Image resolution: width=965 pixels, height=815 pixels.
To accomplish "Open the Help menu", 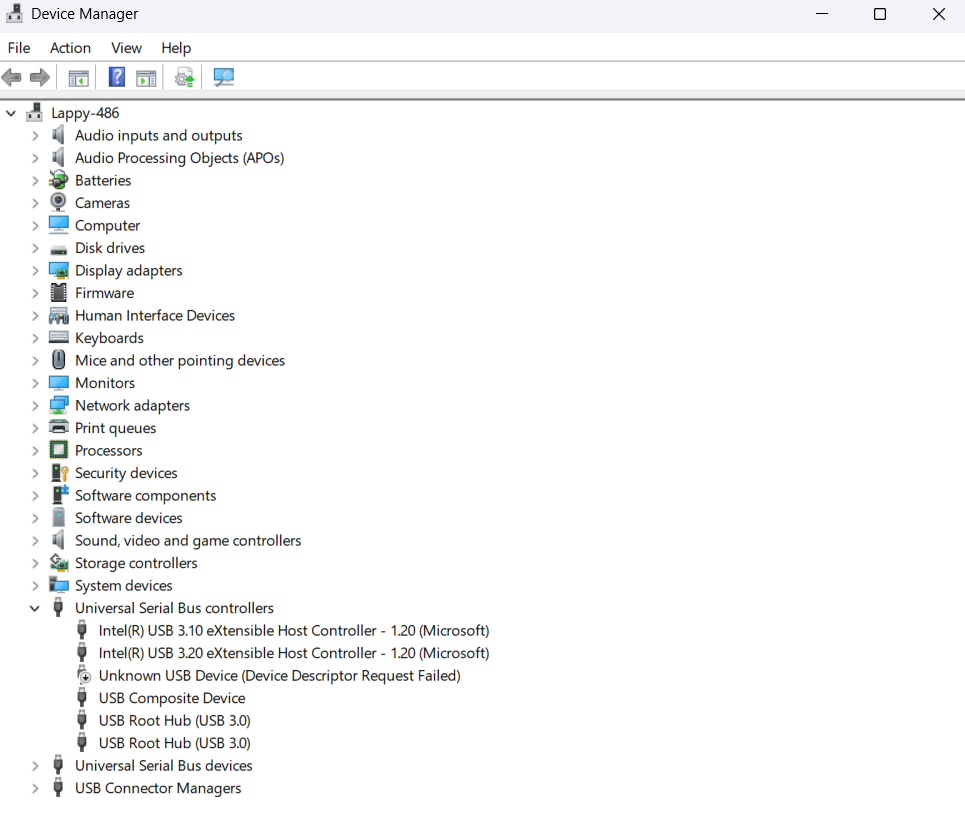I will coord(176,48).
